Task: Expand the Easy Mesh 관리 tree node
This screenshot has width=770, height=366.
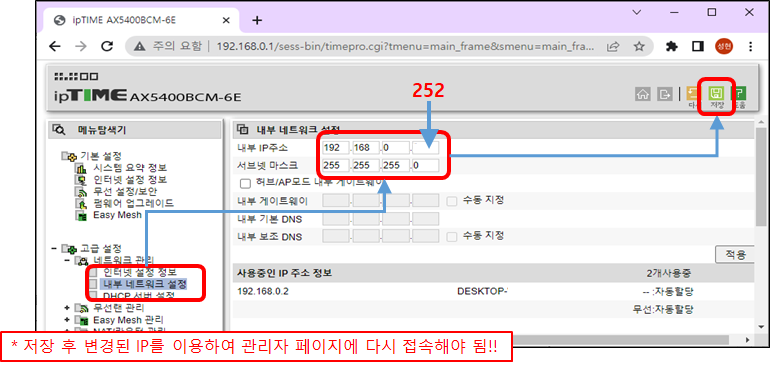Action: pos(67,320)
